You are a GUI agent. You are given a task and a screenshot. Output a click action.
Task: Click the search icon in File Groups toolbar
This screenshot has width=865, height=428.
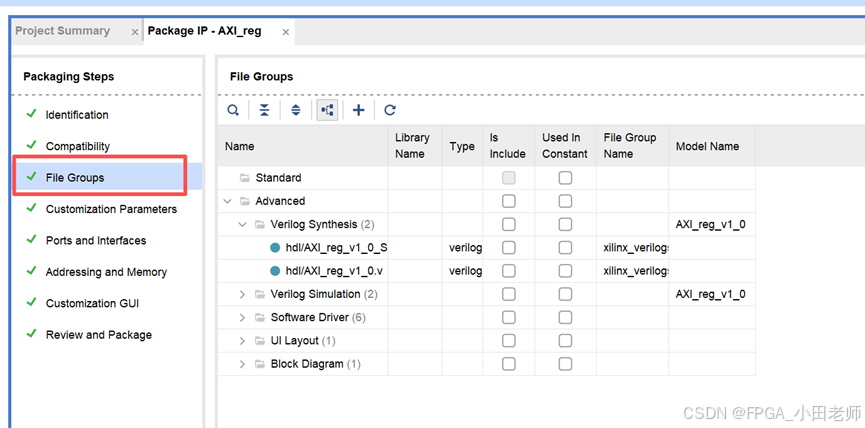click(x=233, y=110)
